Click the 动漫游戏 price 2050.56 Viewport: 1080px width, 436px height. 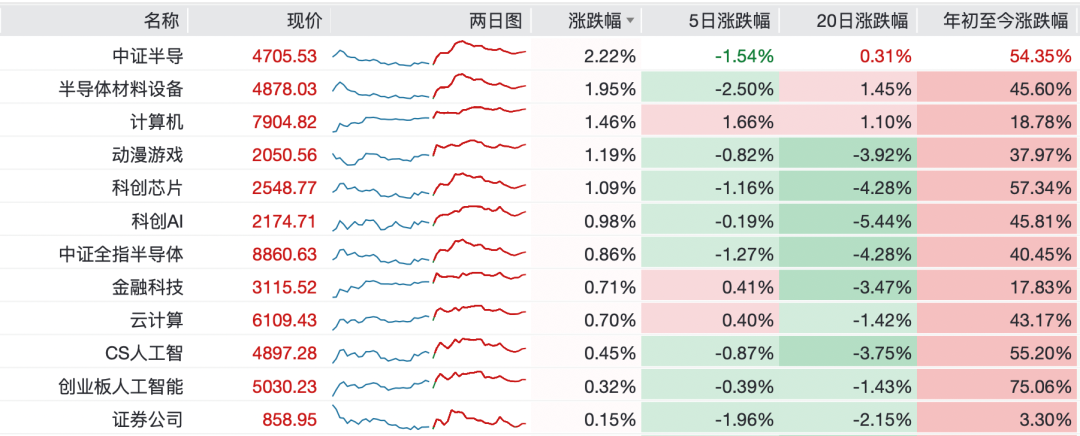point(285,155)
